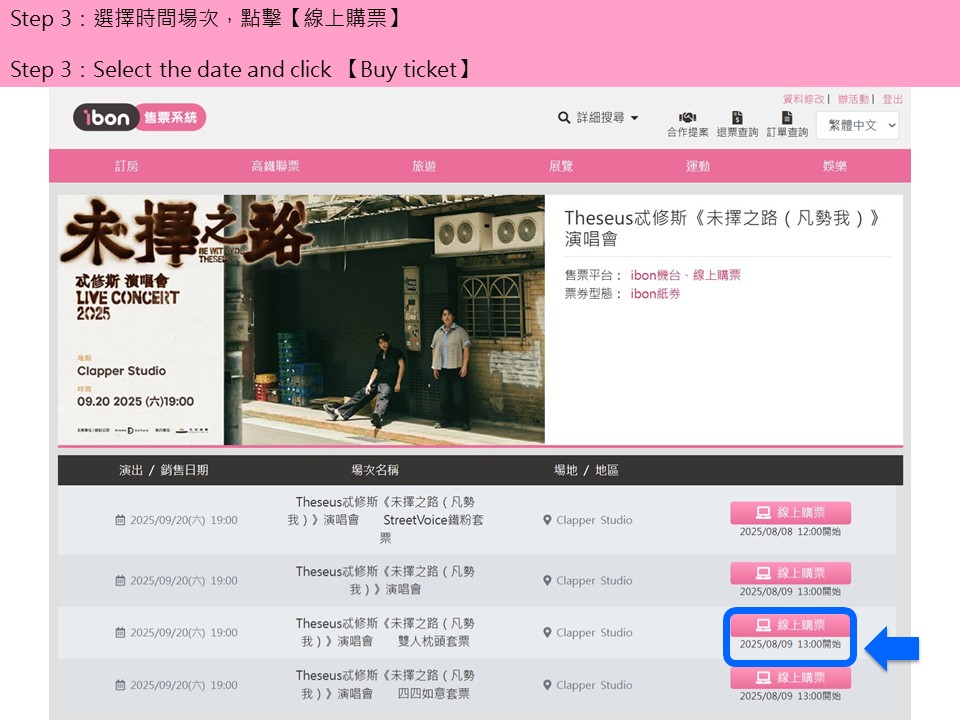The image size is (960, 720).
Task: Select the 高鐵聯票 navigation tab
Action: (x=275, y=166)
